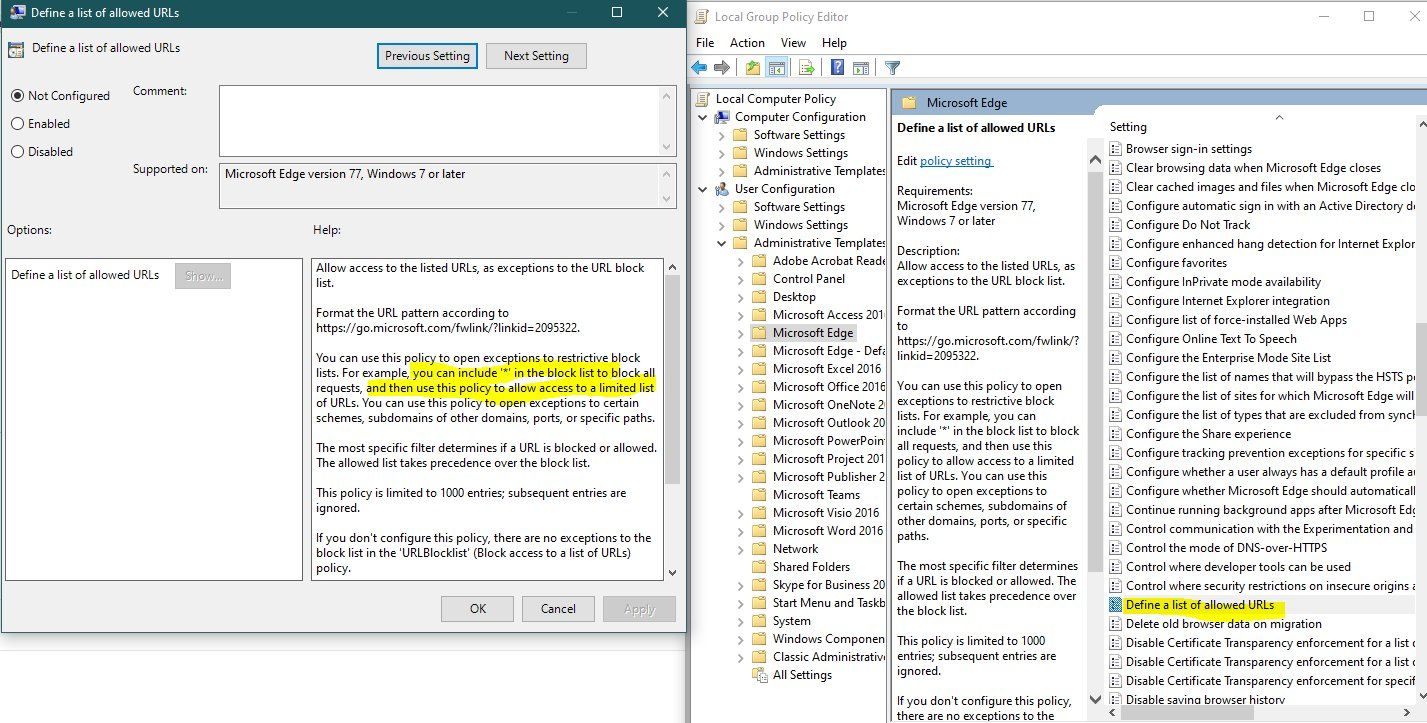Expand the Network tree folder
The image size is (1427, 723).
coord(740,549)
